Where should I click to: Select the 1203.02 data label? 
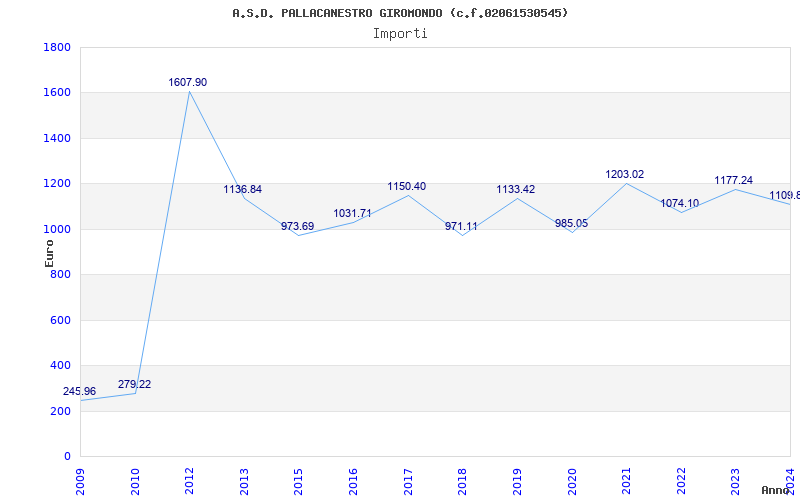624,174
